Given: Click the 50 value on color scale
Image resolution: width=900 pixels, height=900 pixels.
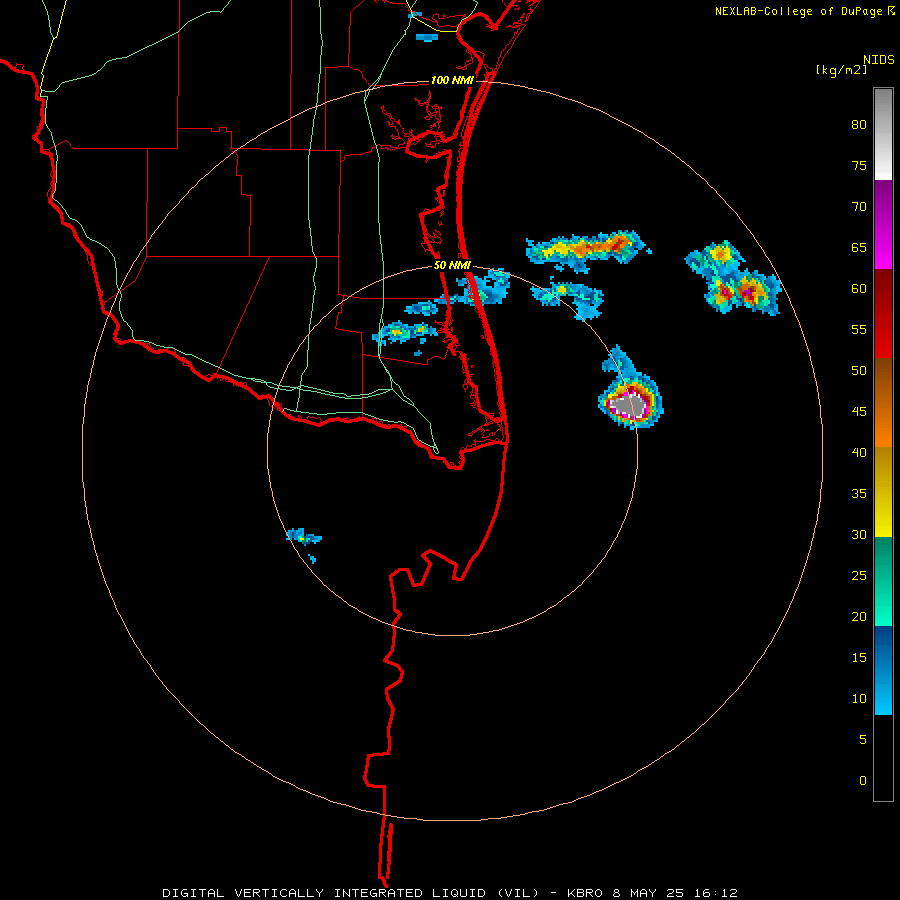Looking at the screenshot, I should tap(859, 371).
